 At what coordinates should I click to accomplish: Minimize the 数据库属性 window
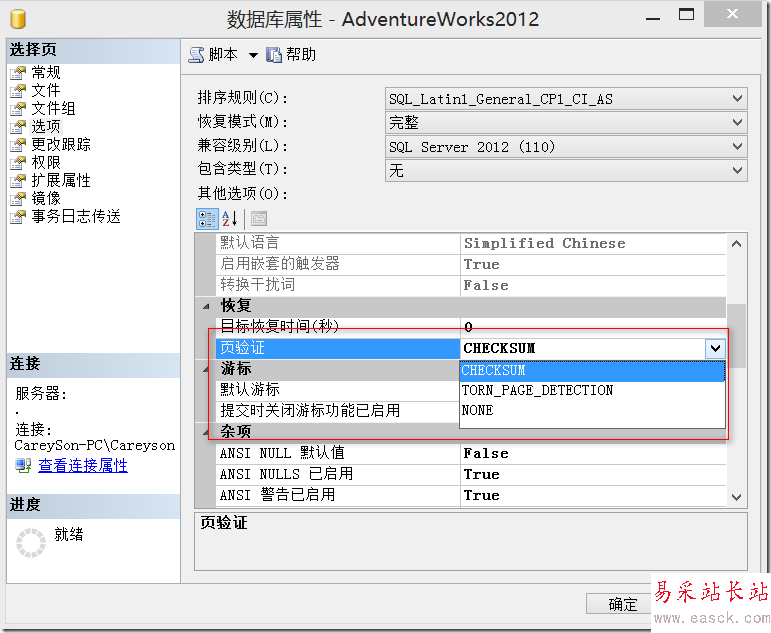653,19
